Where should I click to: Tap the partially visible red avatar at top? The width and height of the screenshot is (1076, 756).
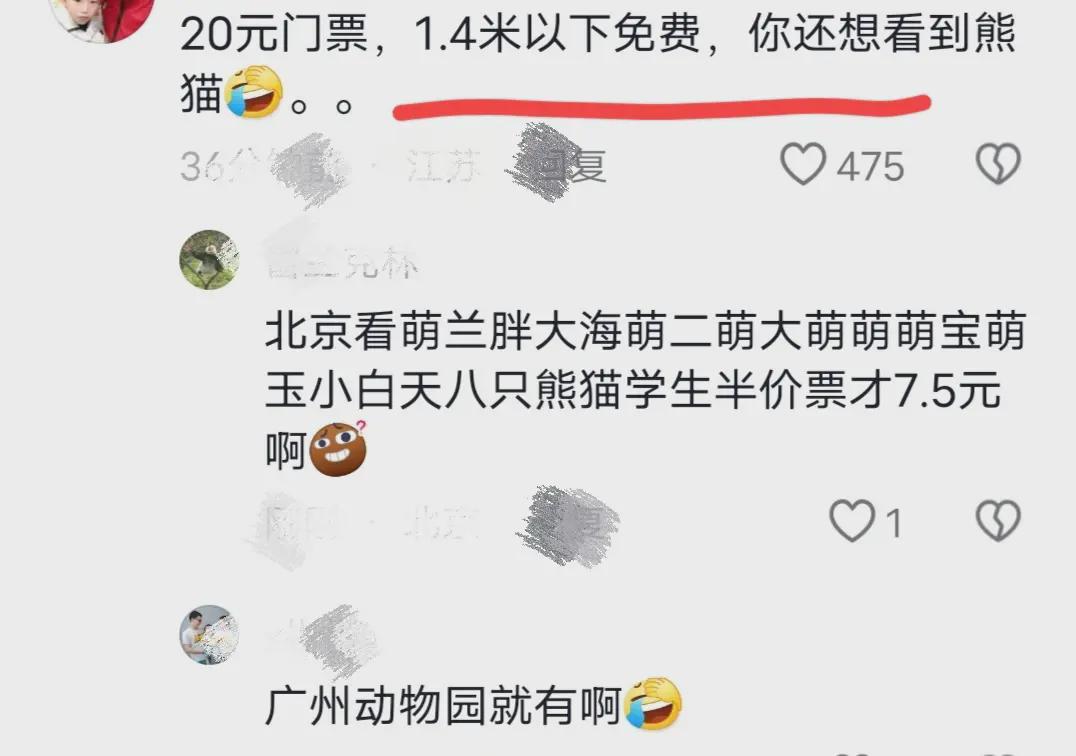(103, 18)
